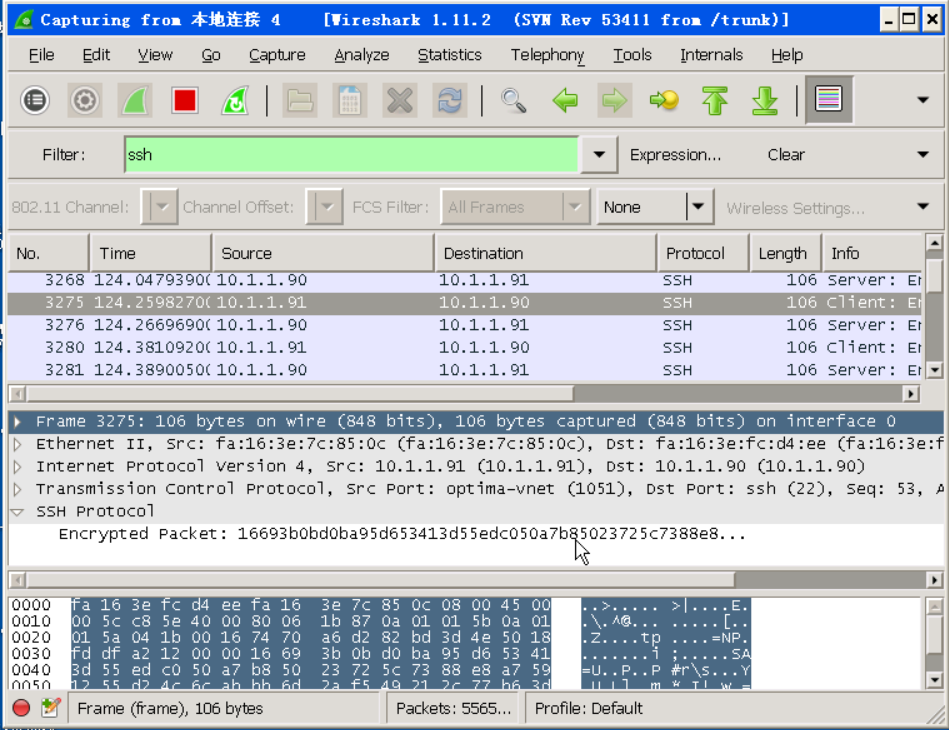
Task: Open the None decryption mode dropdown
Action: (655, 207)
